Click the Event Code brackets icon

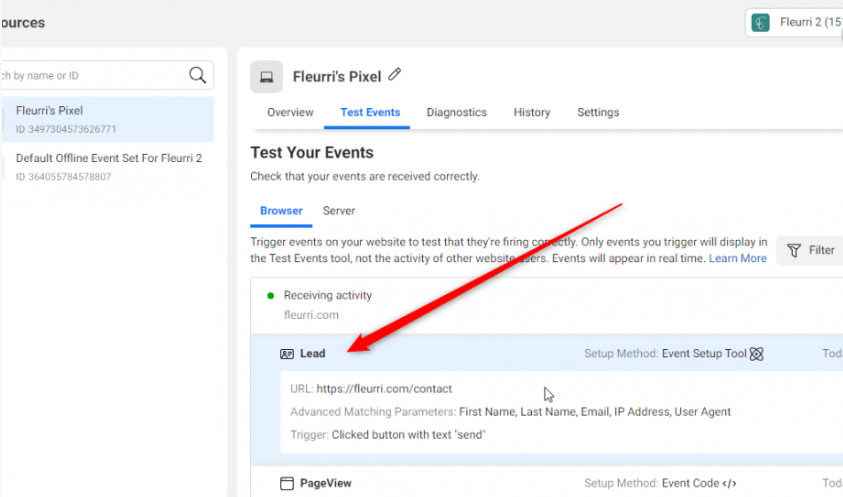tap(730, 483)
